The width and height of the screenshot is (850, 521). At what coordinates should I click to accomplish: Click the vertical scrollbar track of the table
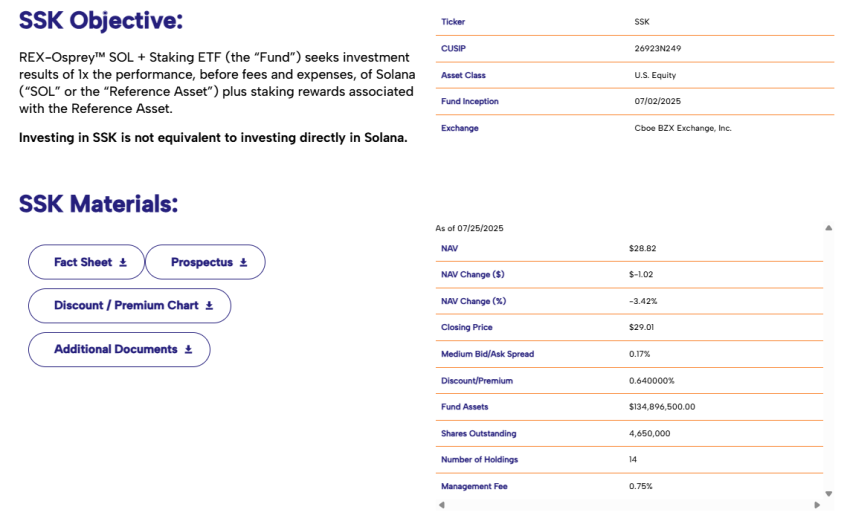tap(828, 360)
